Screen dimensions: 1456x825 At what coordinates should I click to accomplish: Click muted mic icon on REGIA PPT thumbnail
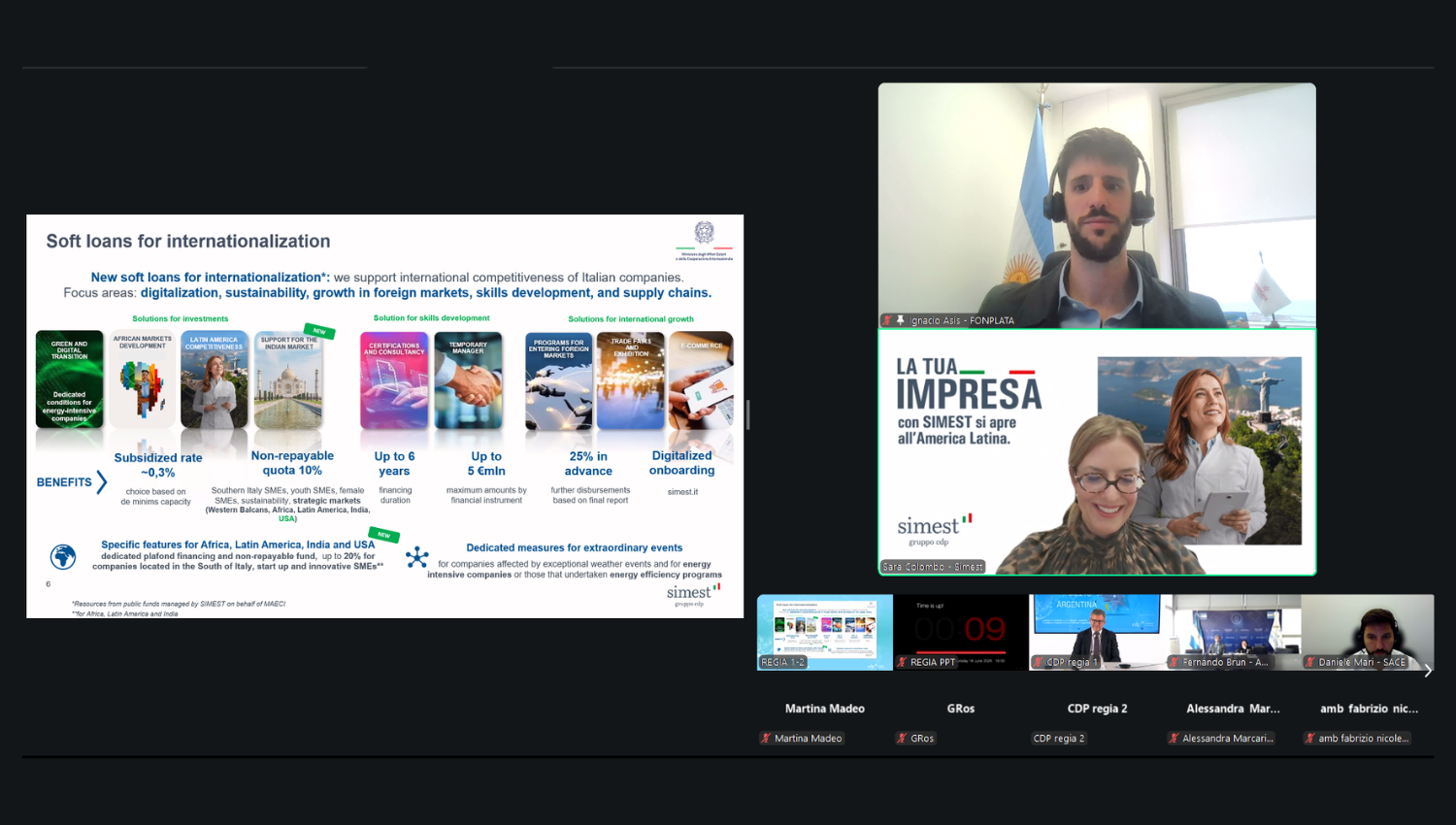point(903,662)
